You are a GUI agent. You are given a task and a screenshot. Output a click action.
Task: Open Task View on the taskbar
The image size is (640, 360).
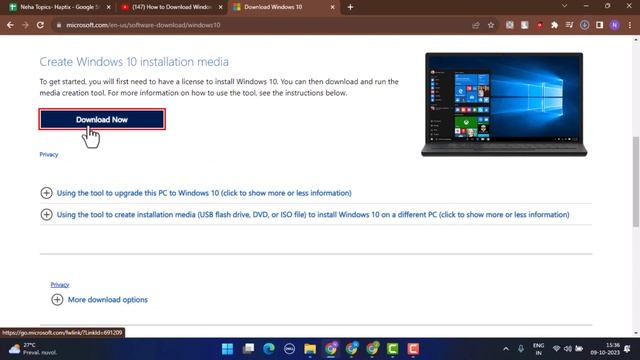[248, 349]
